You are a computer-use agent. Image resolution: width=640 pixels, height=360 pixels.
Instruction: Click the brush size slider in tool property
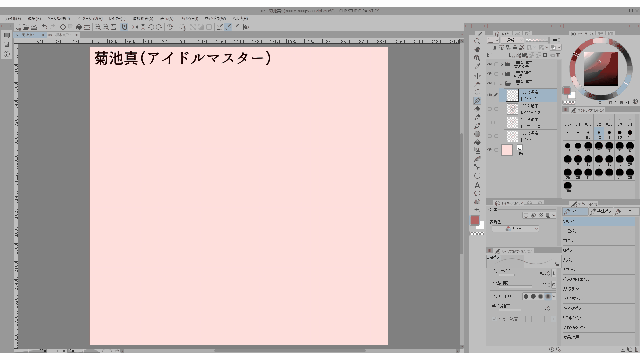[507, 275]
